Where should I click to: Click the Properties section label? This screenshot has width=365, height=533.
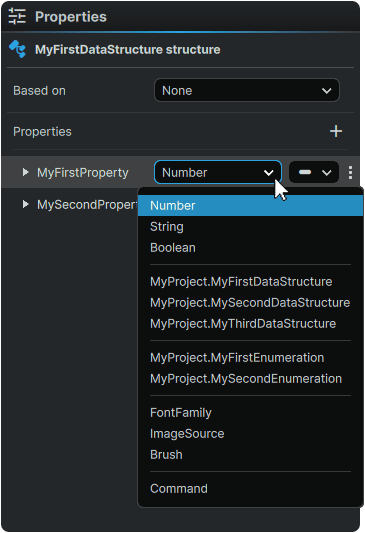tap(42, 132)
